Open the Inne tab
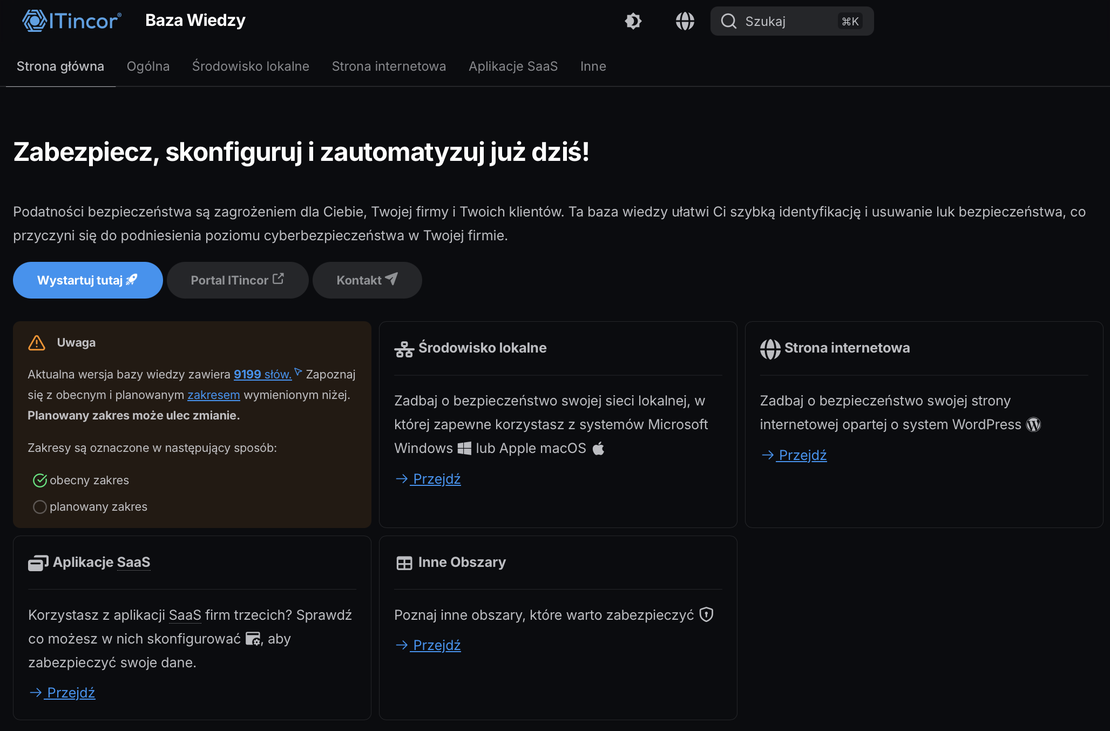 (x=593, y=67)
